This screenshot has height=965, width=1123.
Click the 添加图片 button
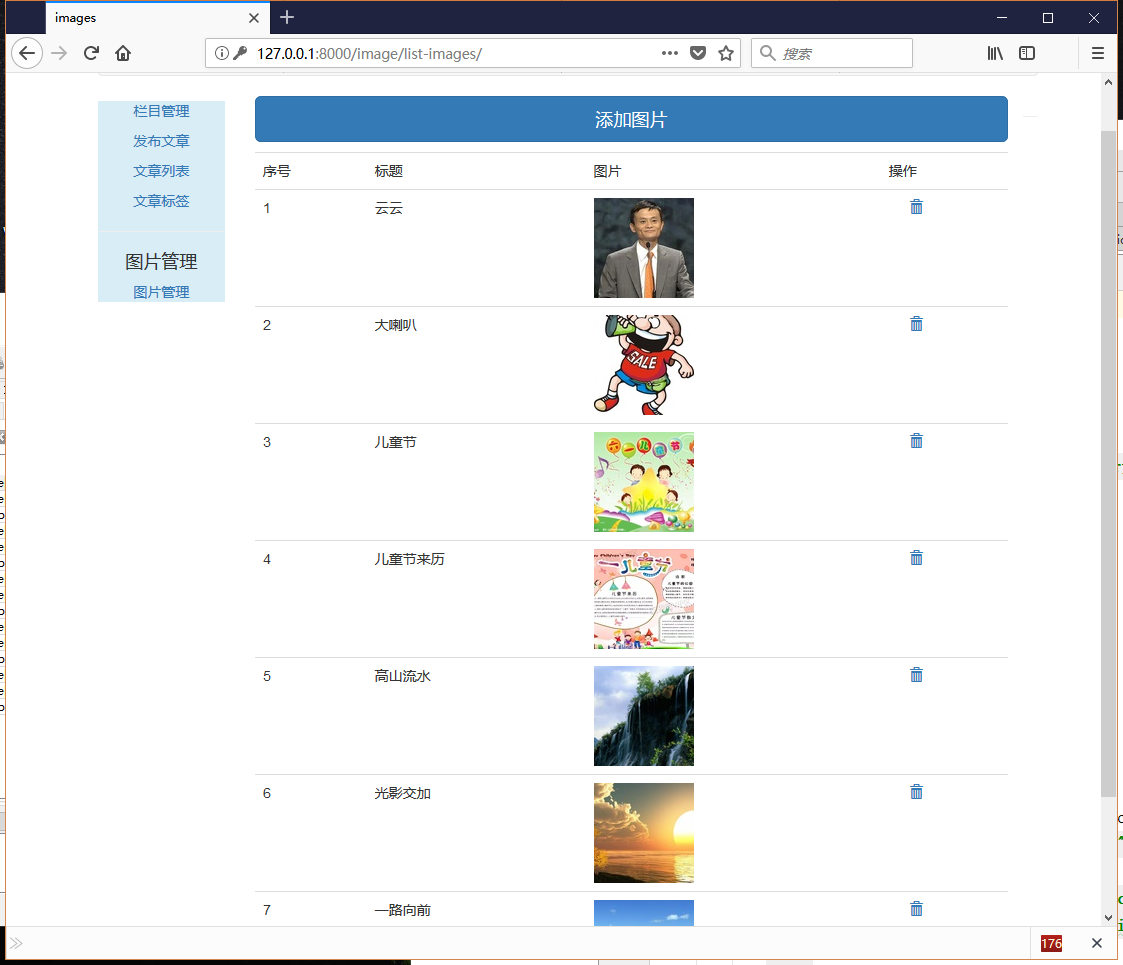[631, 119]
